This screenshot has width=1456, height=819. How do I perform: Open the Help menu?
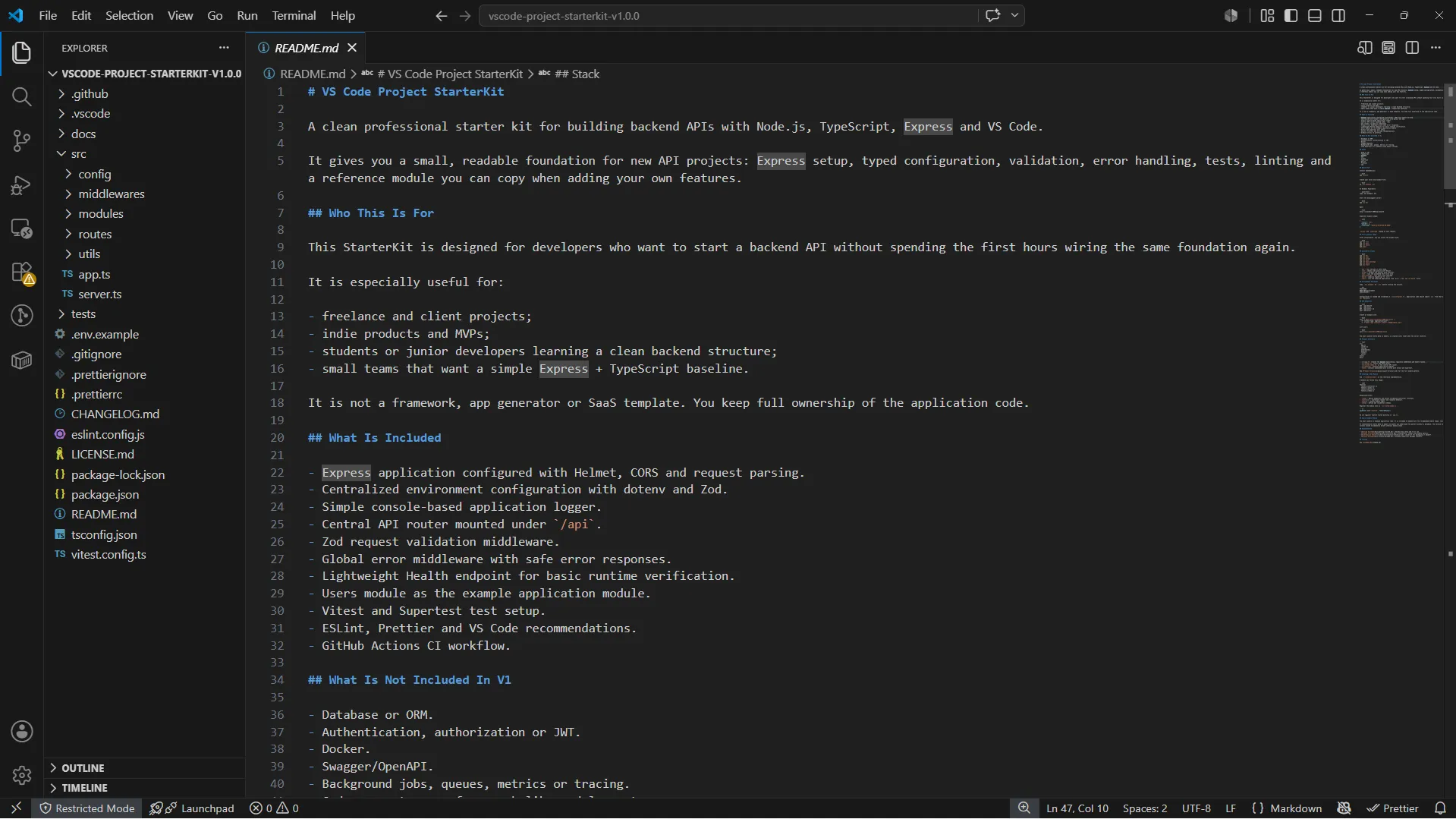pos(342,15)
